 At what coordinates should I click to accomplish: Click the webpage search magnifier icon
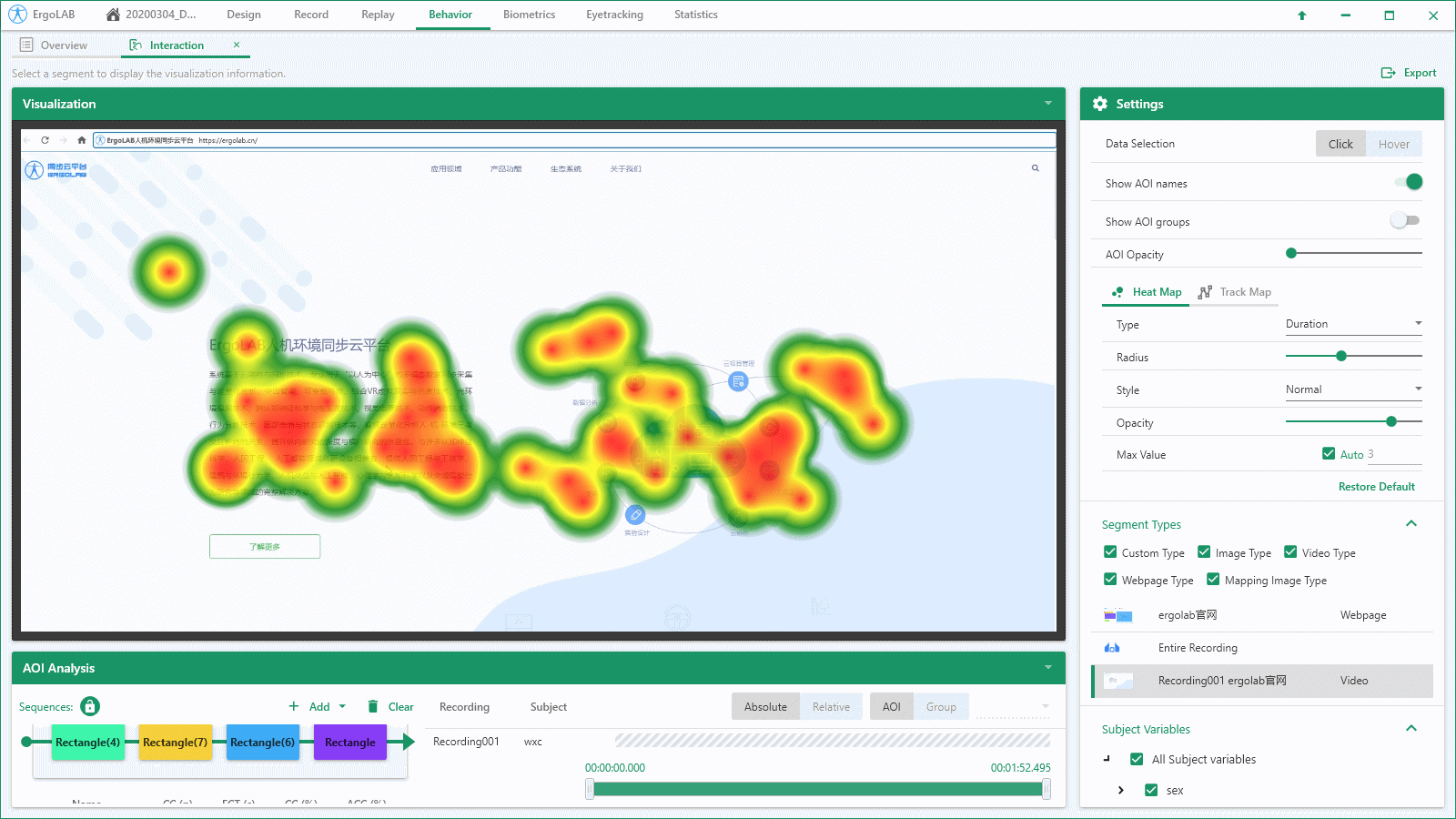(1036, 168)
